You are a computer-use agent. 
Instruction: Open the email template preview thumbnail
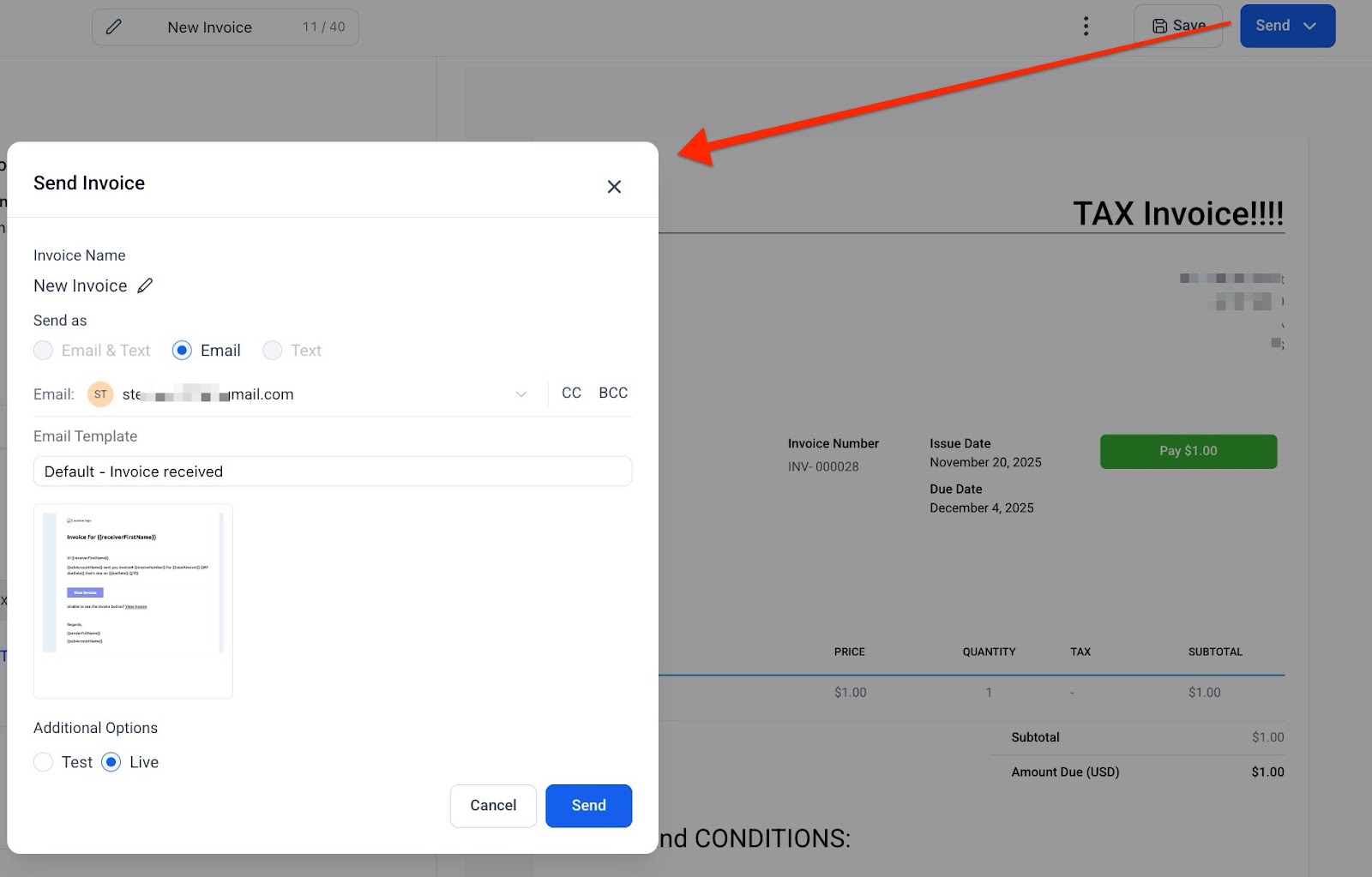(133, 601)
